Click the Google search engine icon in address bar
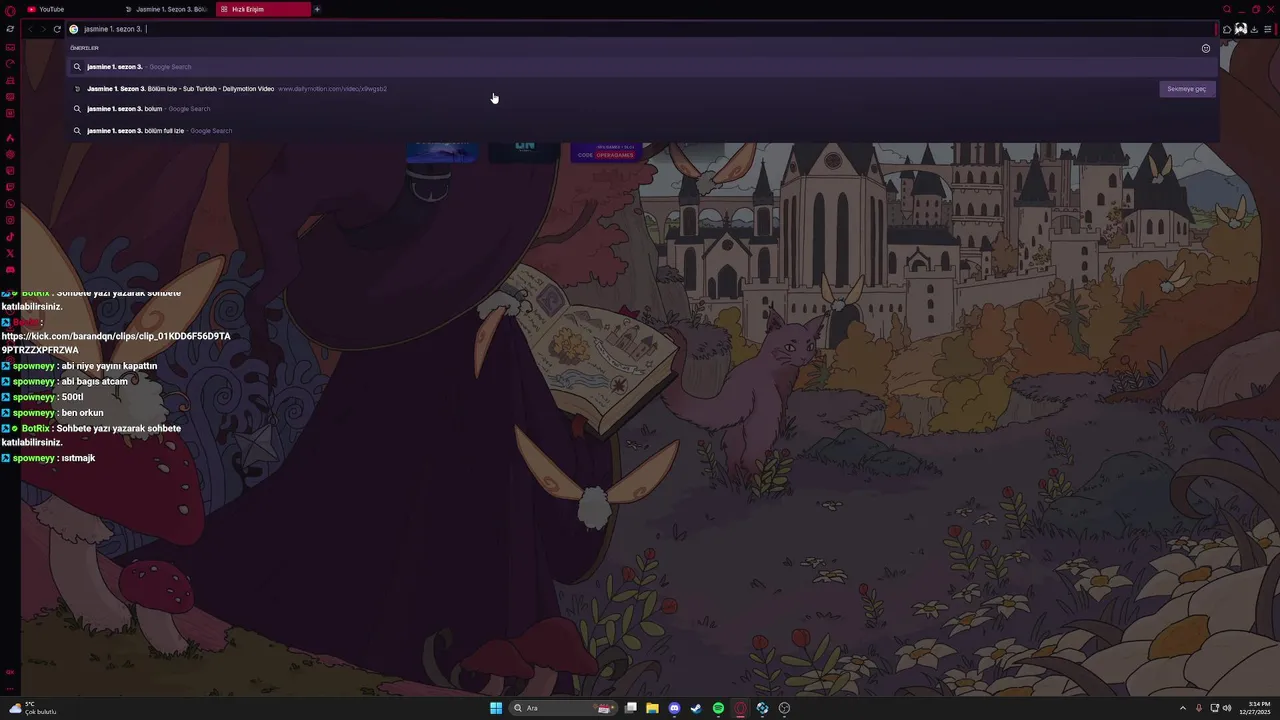Viewport: 1280px width, 720px height. coord(73,29)
